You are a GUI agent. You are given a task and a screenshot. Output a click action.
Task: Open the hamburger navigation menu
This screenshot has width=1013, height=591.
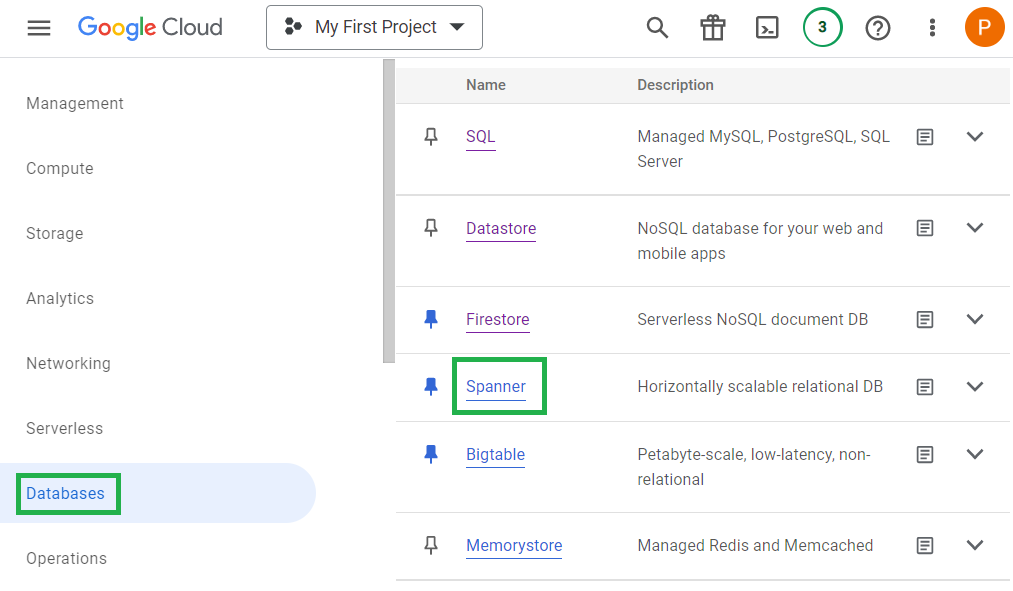(x=38, y=28)
